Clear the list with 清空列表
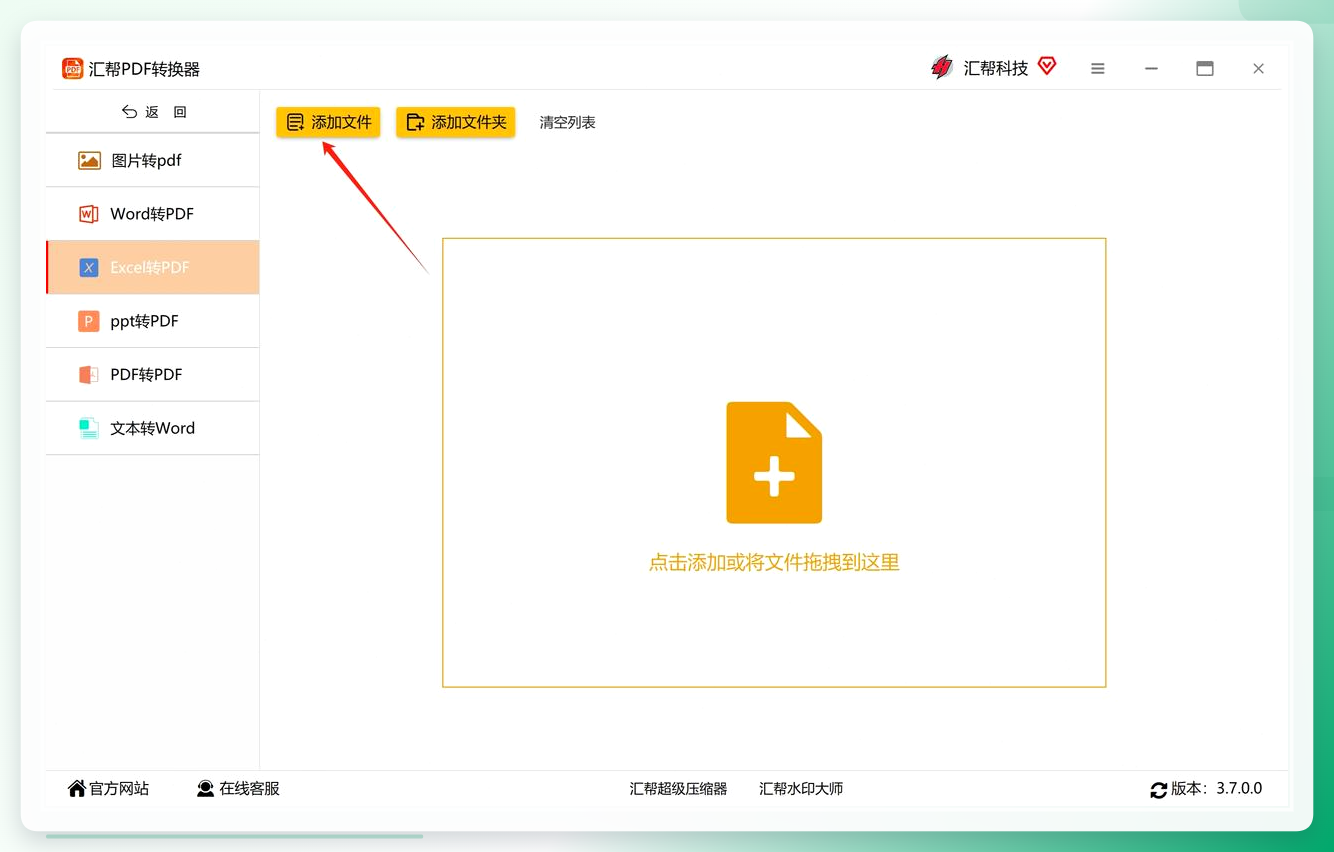This screenshot has width=1334, height=852. pos(567,122)
